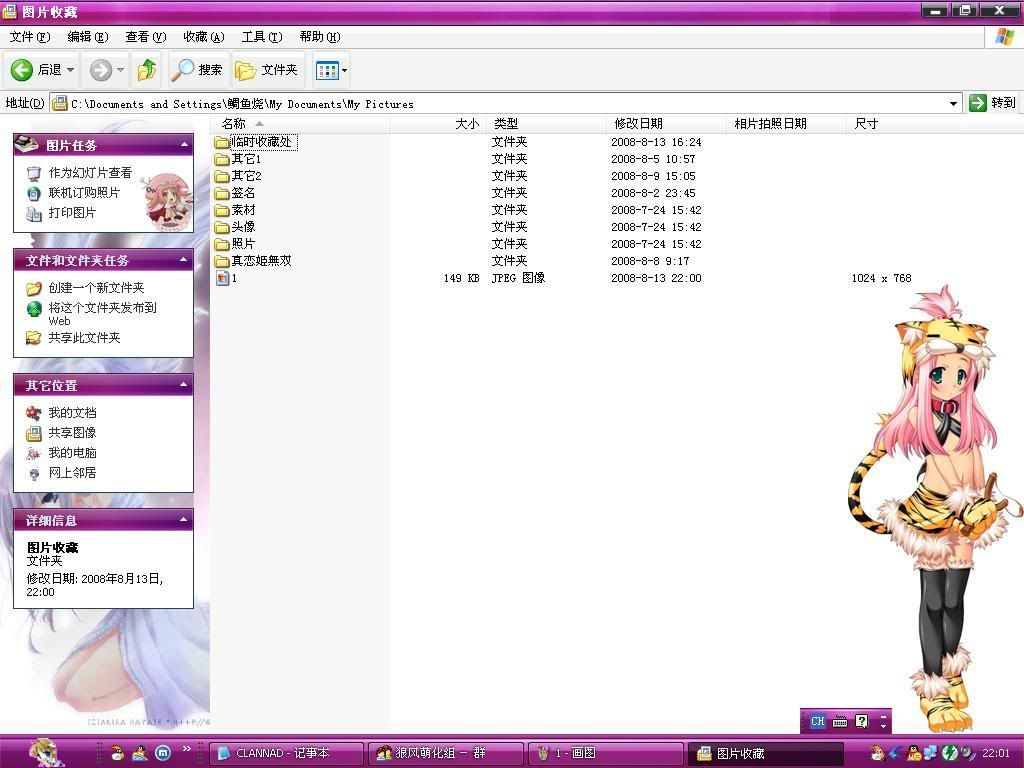Click 将这个文件夹发布到 Web link
This screenshot has height=768, width=1024.
coord(103,313)
